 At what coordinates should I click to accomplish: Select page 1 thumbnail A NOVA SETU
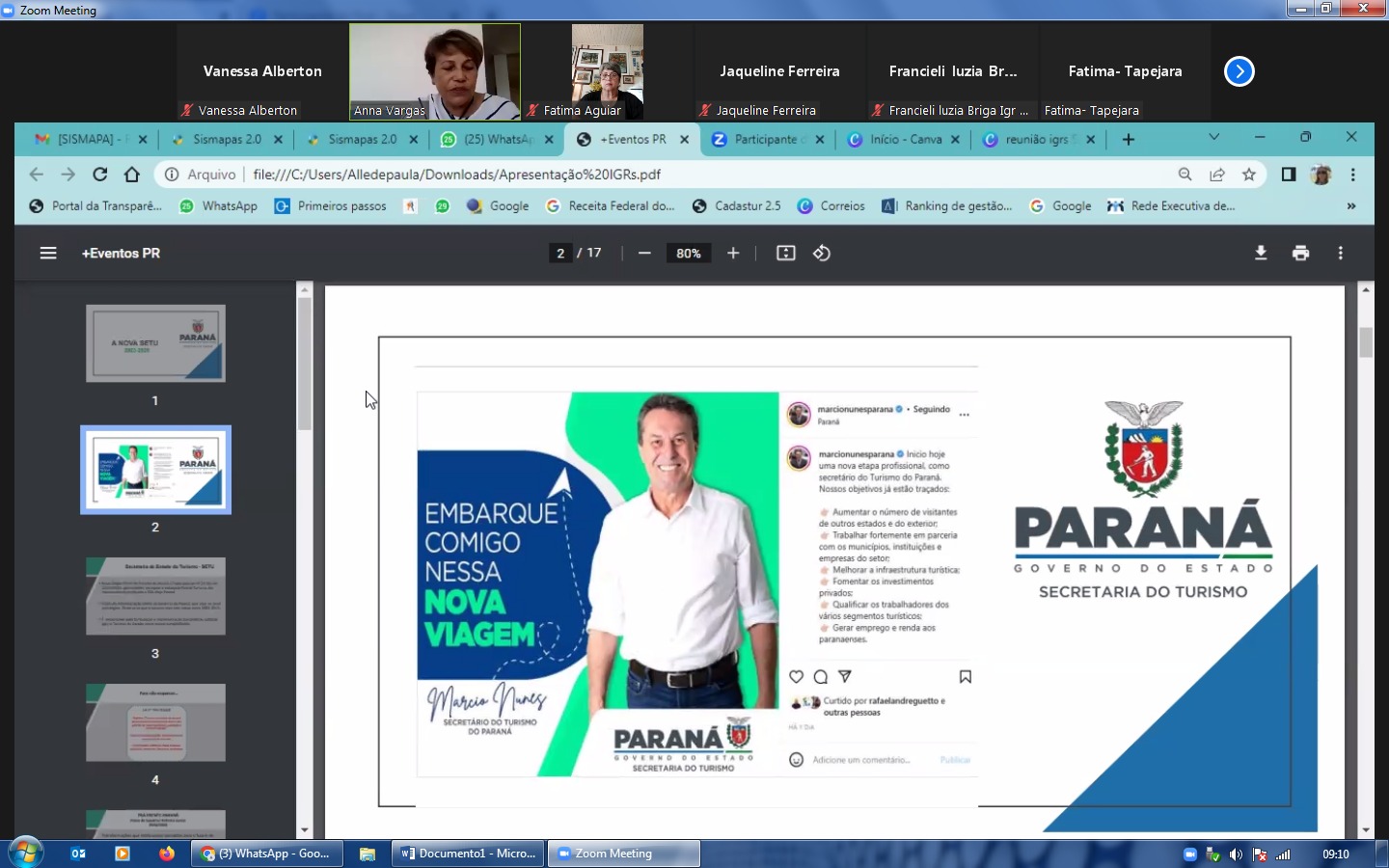click(155, 343)
